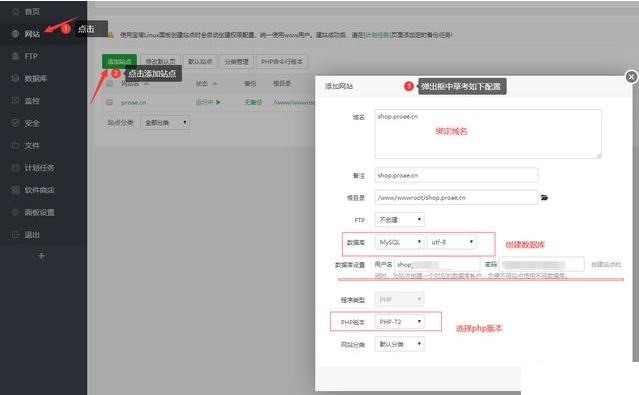Toggle 运行中 status of proae.cn
639x395 pixels.
[208, 102]
